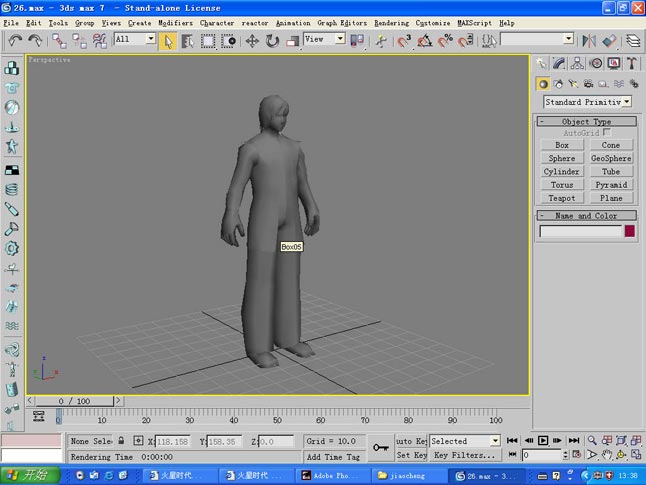This screenshot has height=485, width=646.
Task: Open the Modifiers menu
Action: 175,23
